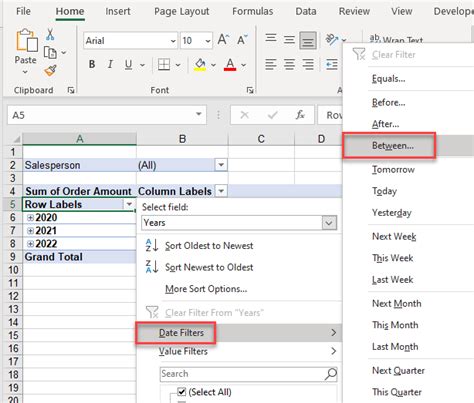This screenshot has width=474, height=403.
Task: Click the Format Painter brush icon
Action: coord(50,70)
